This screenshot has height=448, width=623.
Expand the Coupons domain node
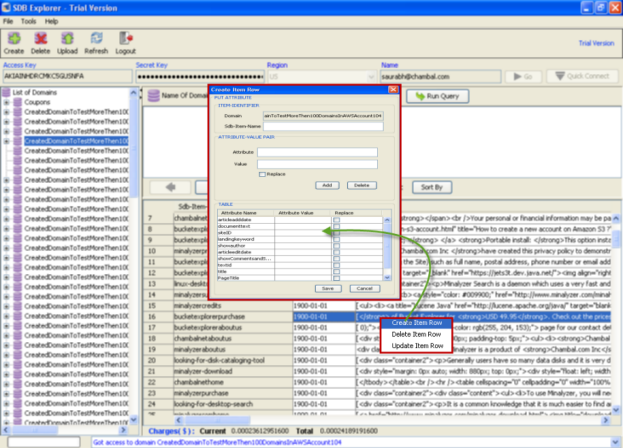pyautogui.click(x=6, y=102)
